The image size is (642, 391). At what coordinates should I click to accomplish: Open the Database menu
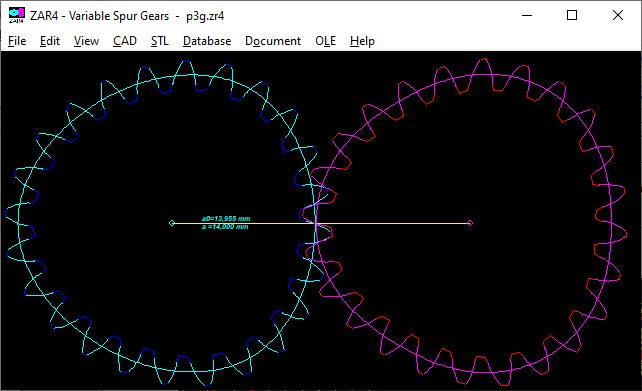tap(207, 41)
